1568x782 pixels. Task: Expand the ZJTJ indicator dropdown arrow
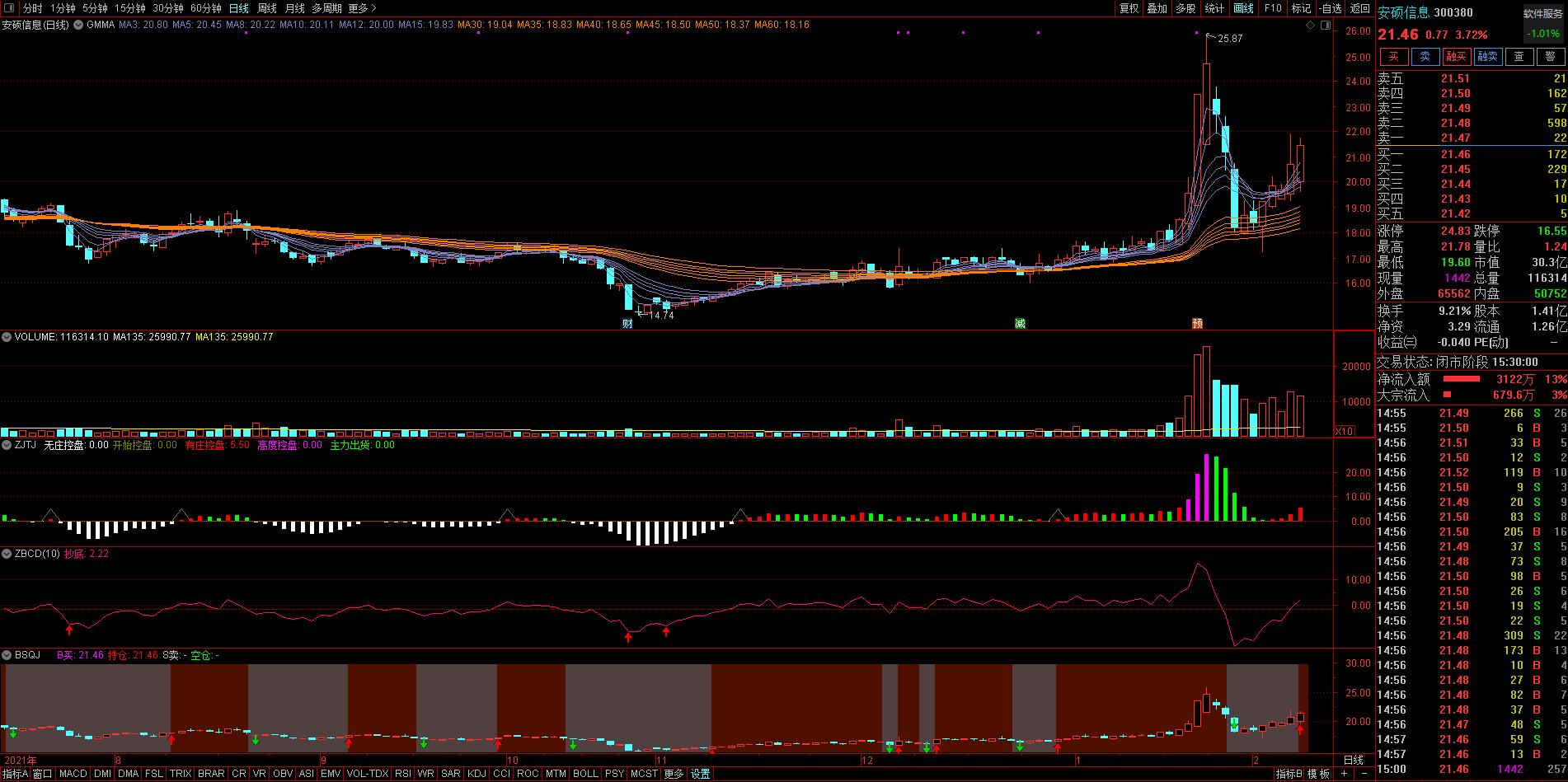[x=7, y=445]
